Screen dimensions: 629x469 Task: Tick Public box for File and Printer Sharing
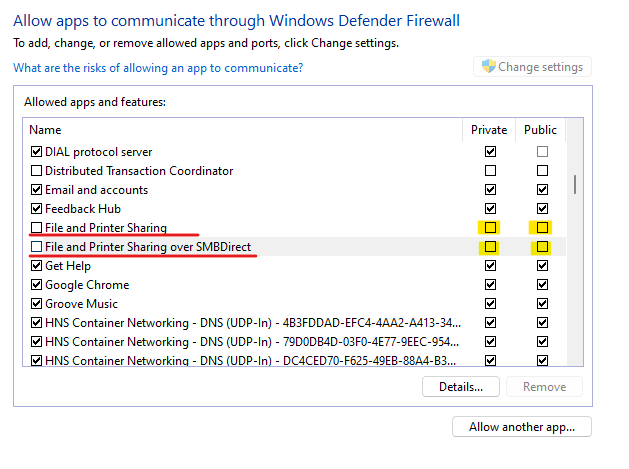(542, 228)
